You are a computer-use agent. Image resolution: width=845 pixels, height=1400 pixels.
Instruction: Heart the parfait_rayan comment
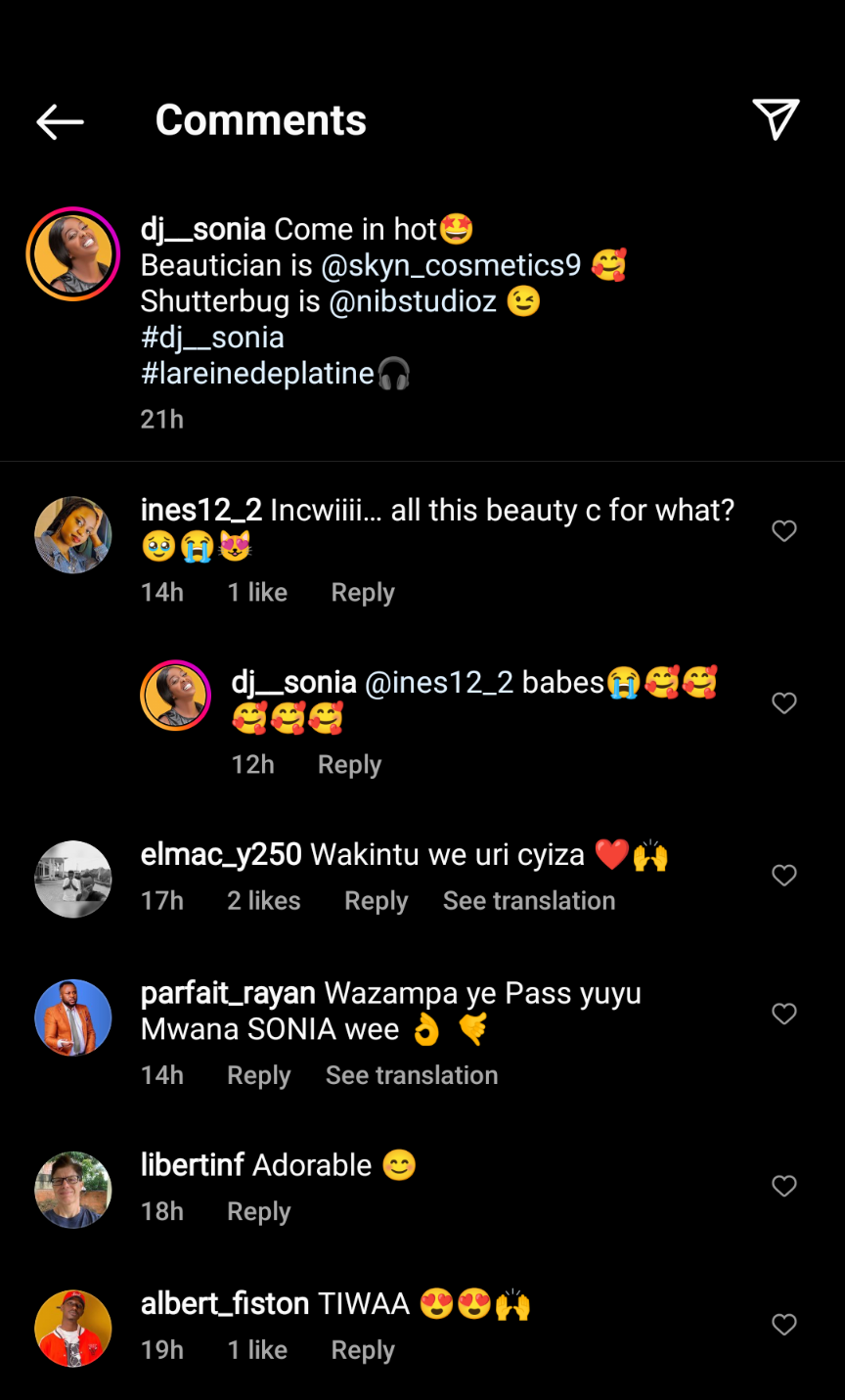784,1015
